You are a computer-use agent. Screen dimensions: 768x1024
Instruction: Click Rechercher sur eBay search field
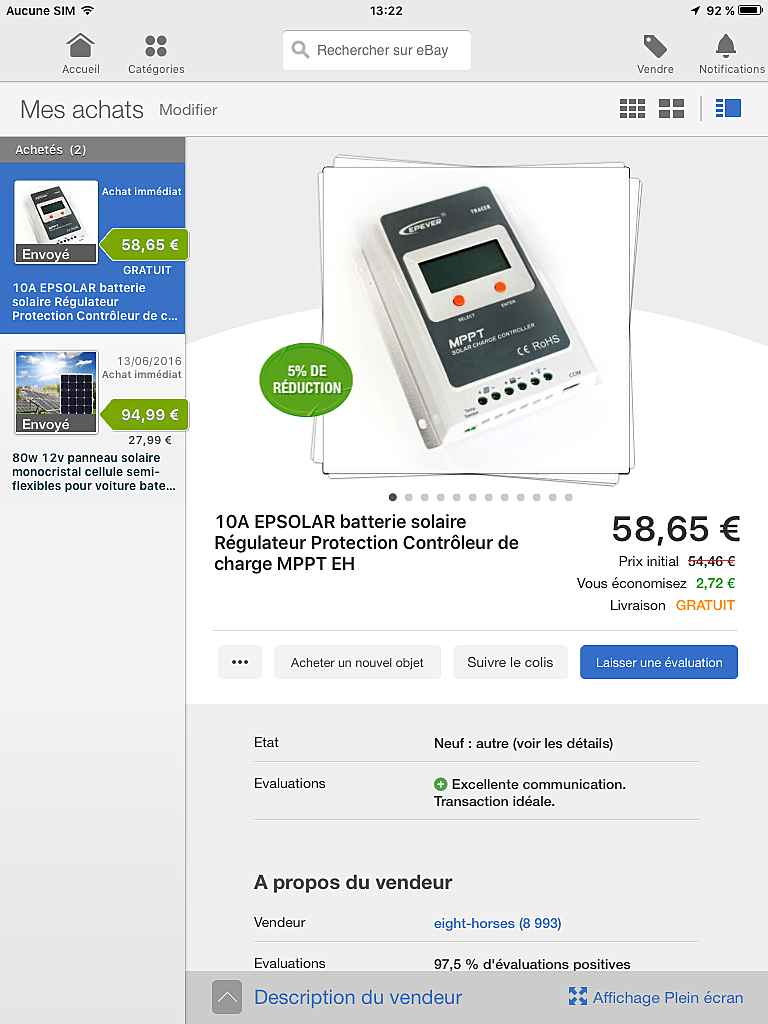[377, 50]
